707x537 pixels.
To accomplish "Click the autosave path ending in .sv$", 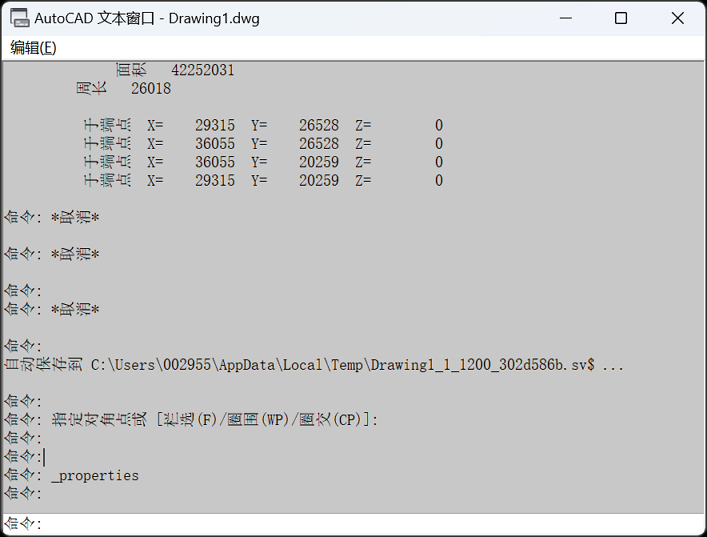I will point(343,365).
